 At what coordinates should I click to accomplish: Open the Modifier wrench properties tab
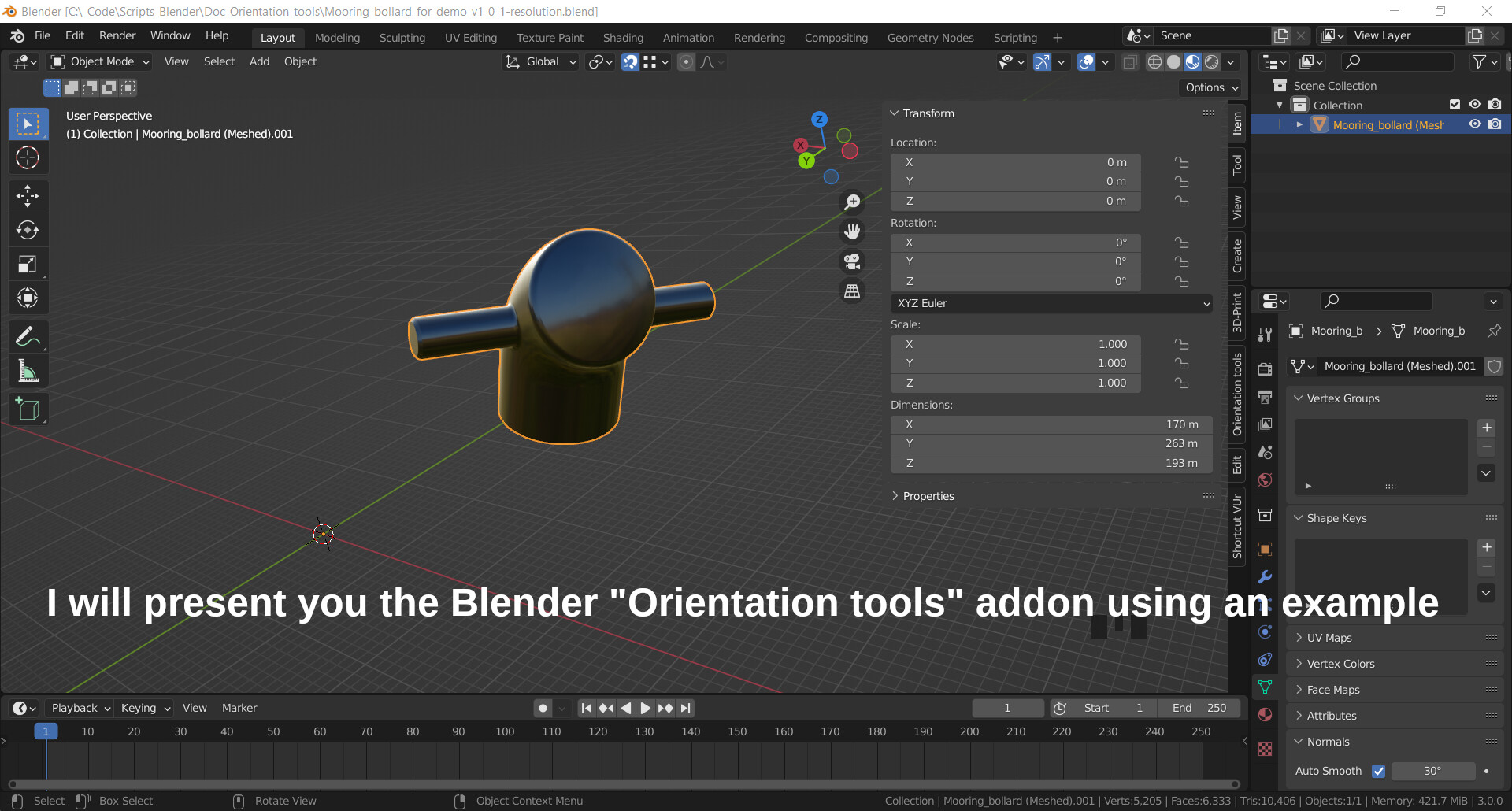click(x=1265, y=577)
